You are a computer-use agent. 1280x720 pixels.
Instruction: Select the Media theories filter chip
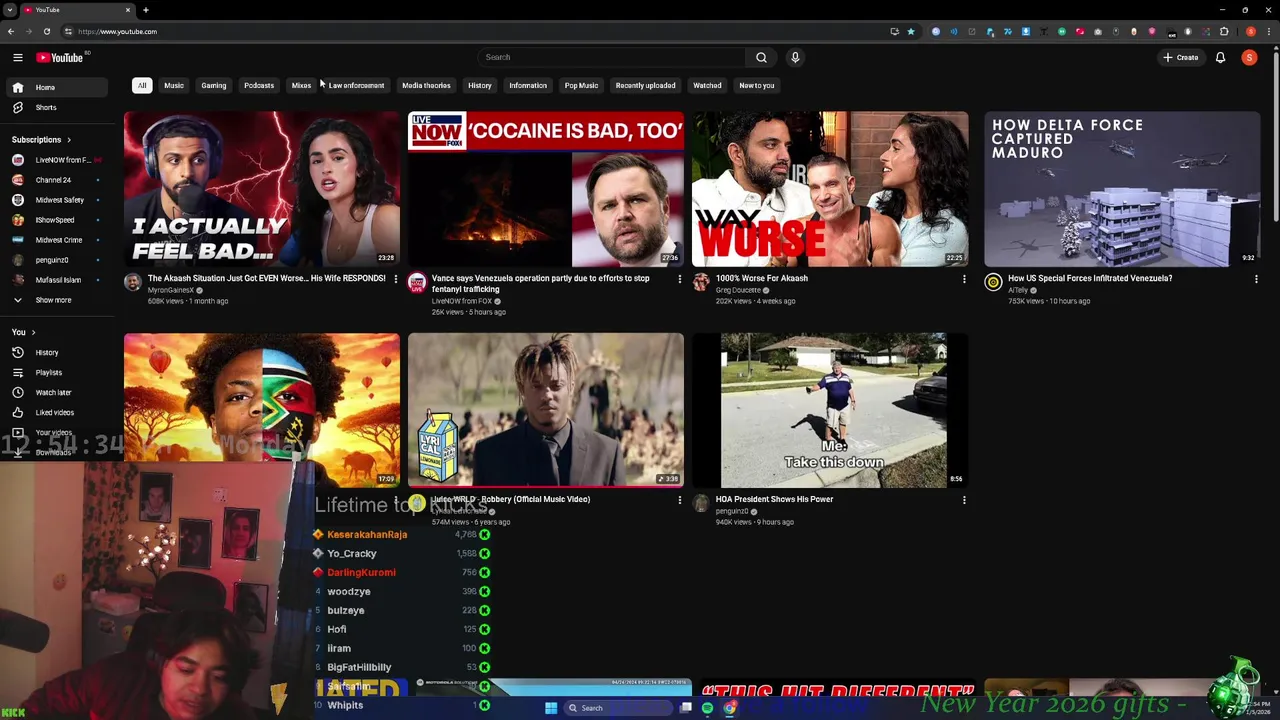(426, 85)
